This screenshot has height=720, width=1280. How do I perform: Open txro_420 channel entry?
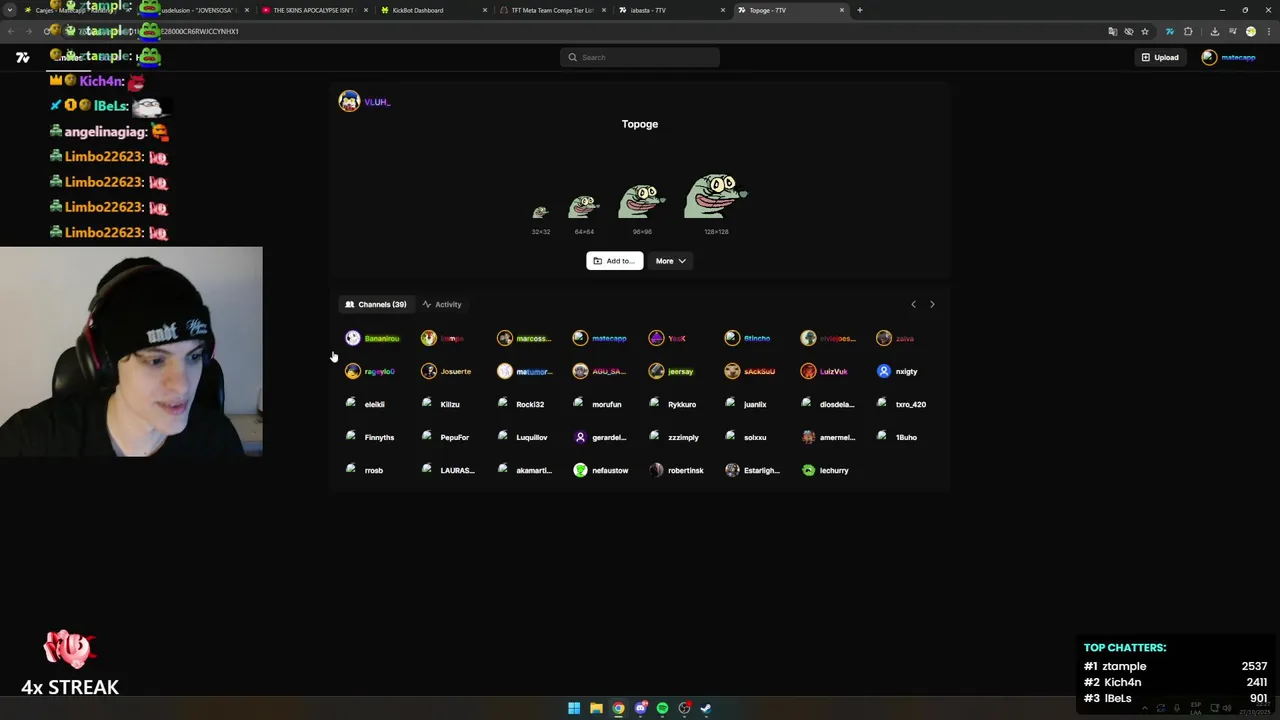coord(902,404)
